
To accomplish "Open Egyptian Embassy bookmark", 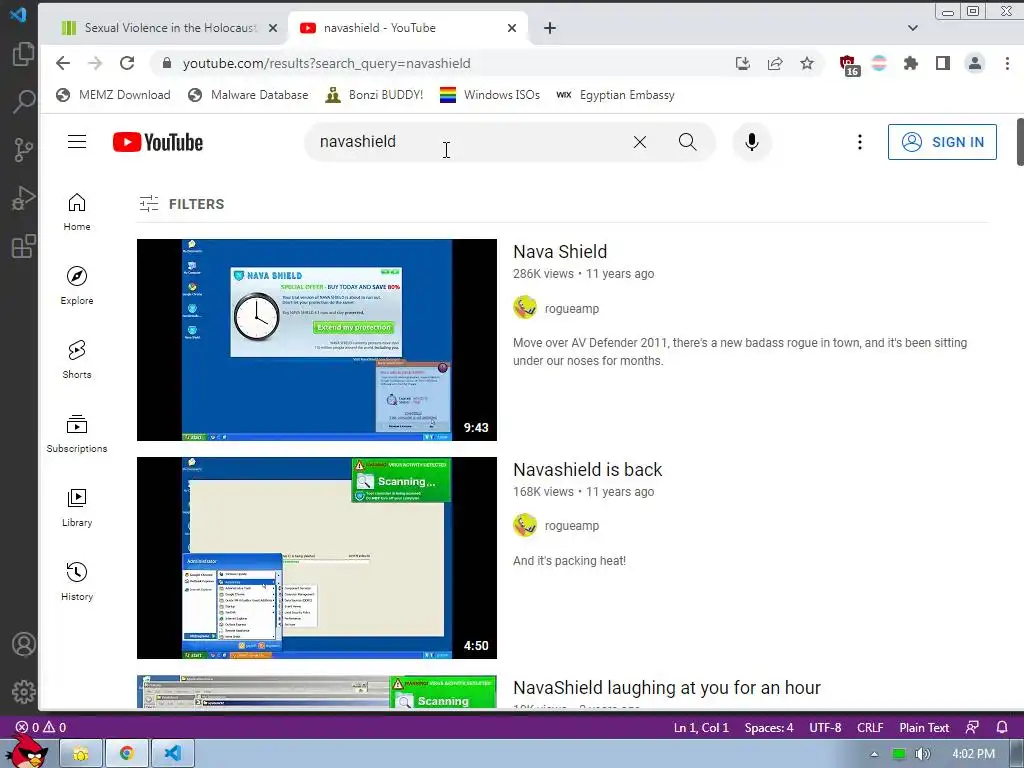I will coord(615,95).
